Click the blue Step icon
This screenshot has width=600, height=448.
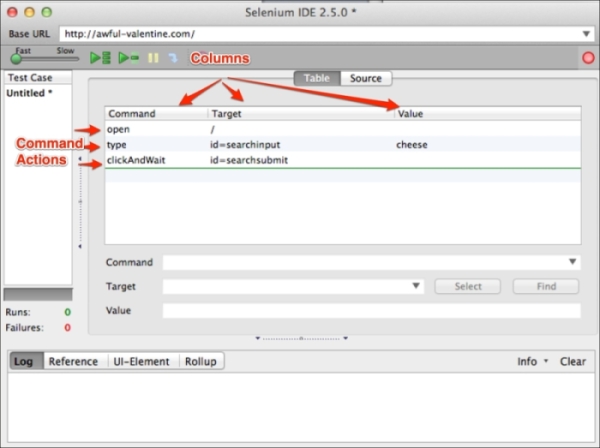(x=173, y=58)
